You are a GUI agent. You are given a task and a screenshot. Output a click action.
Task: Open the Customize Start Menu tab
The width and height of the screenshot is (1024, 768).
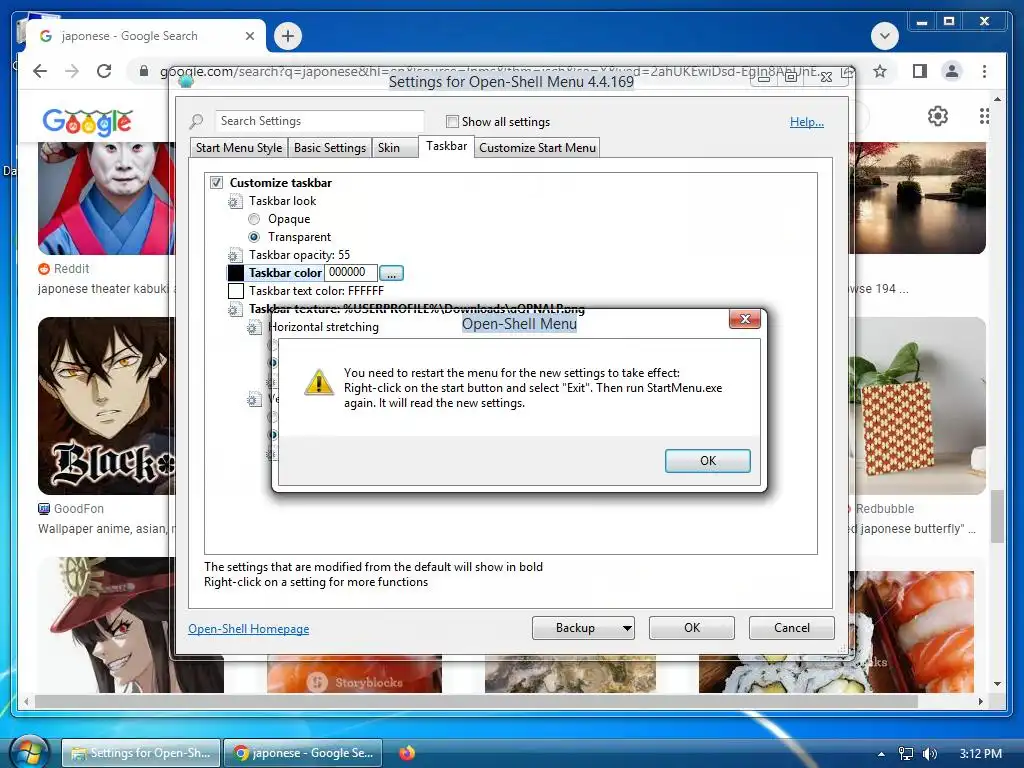coord(537,148)
